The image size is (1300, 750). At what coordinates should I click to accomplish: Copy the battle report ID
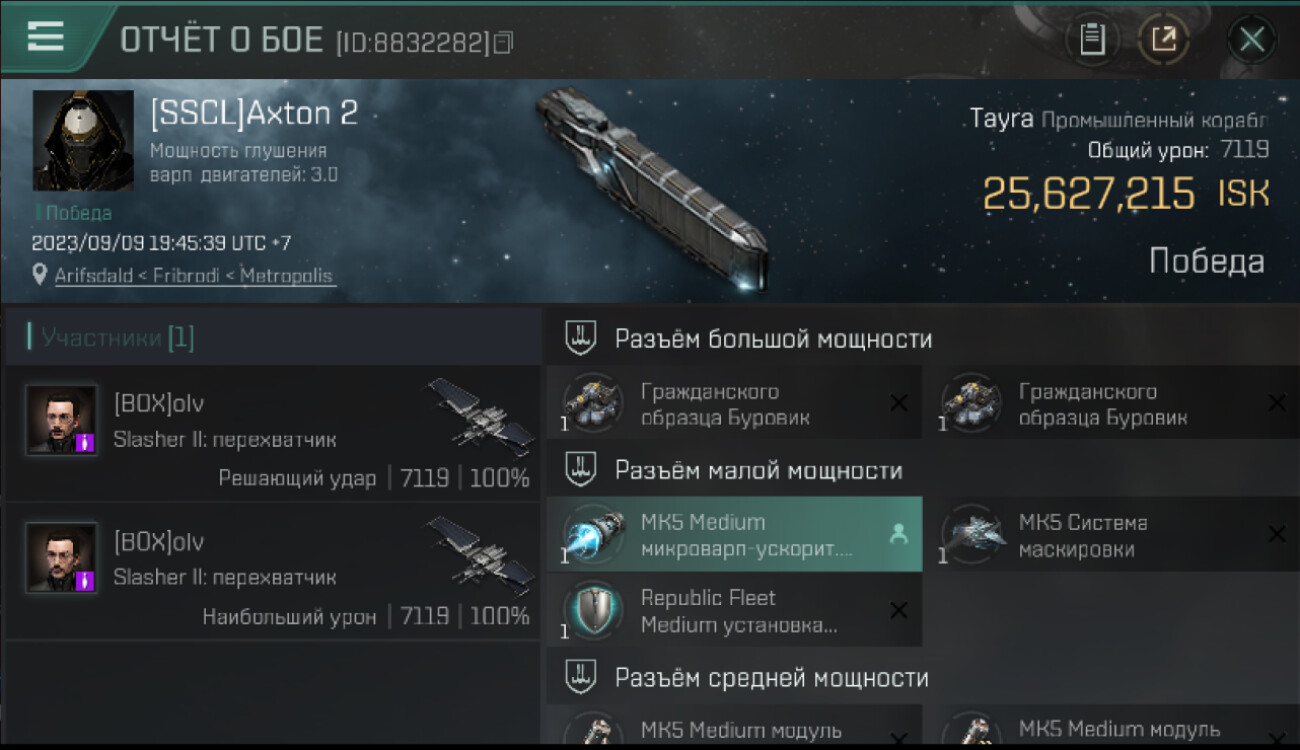[504, 42]
